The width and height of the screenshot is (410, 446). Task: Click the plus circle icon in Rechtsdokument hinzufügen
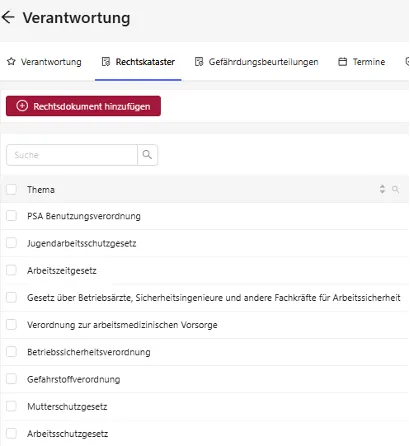(x=22, y=106)
